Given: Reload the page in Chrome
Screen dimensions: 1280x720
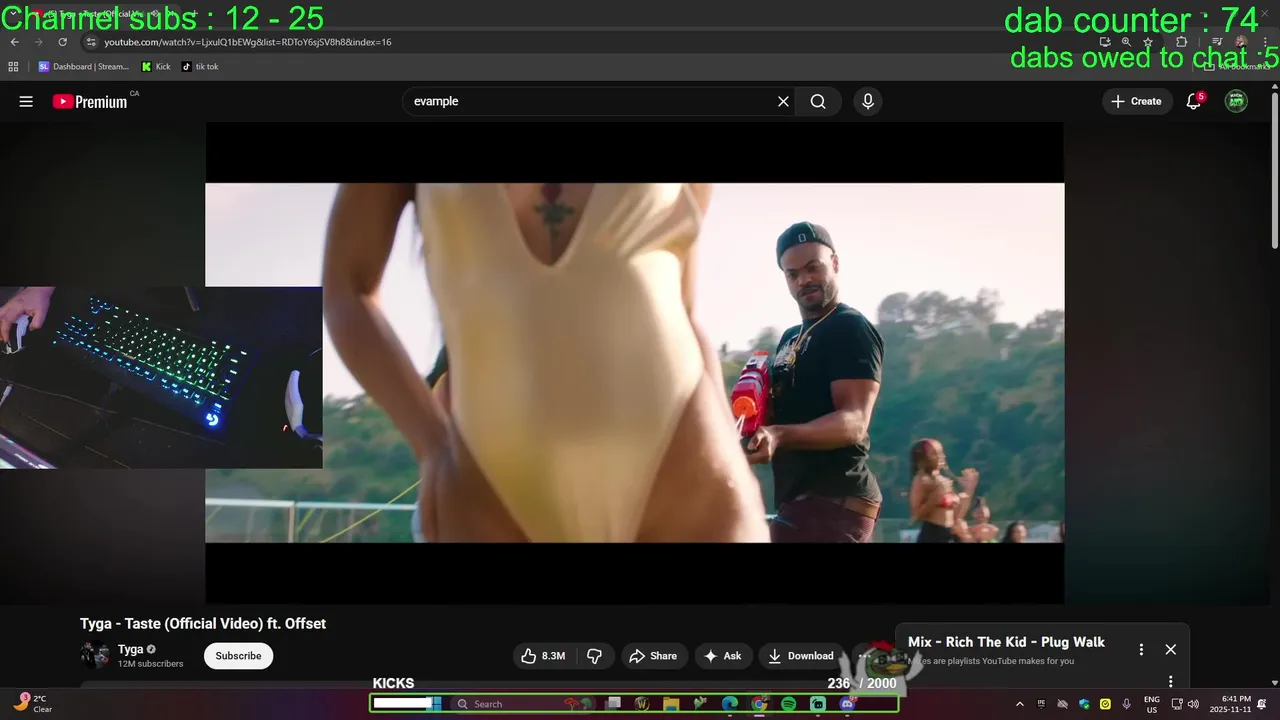Looking at the screenshot, I should tap(62, 42).
